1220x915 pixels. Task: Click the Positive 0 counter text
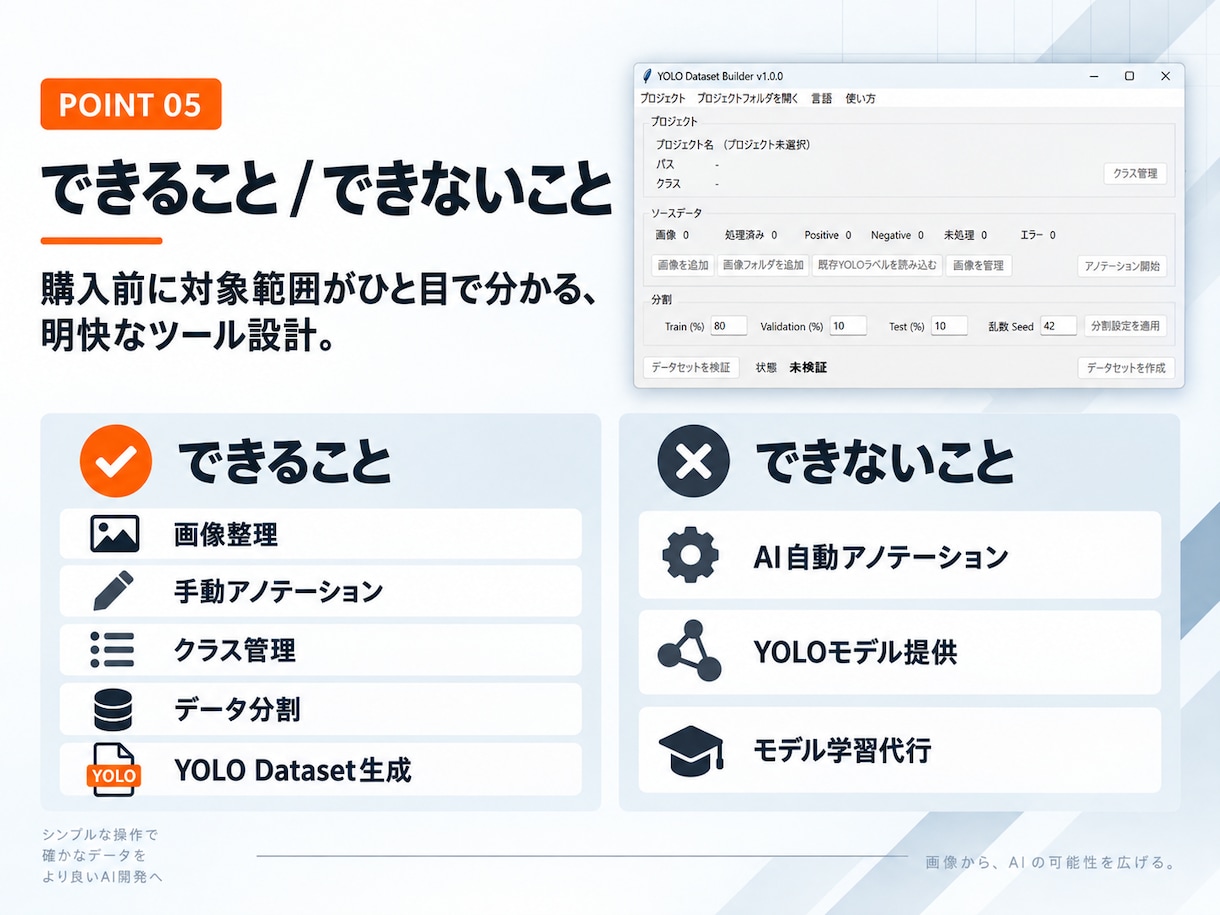828,235
